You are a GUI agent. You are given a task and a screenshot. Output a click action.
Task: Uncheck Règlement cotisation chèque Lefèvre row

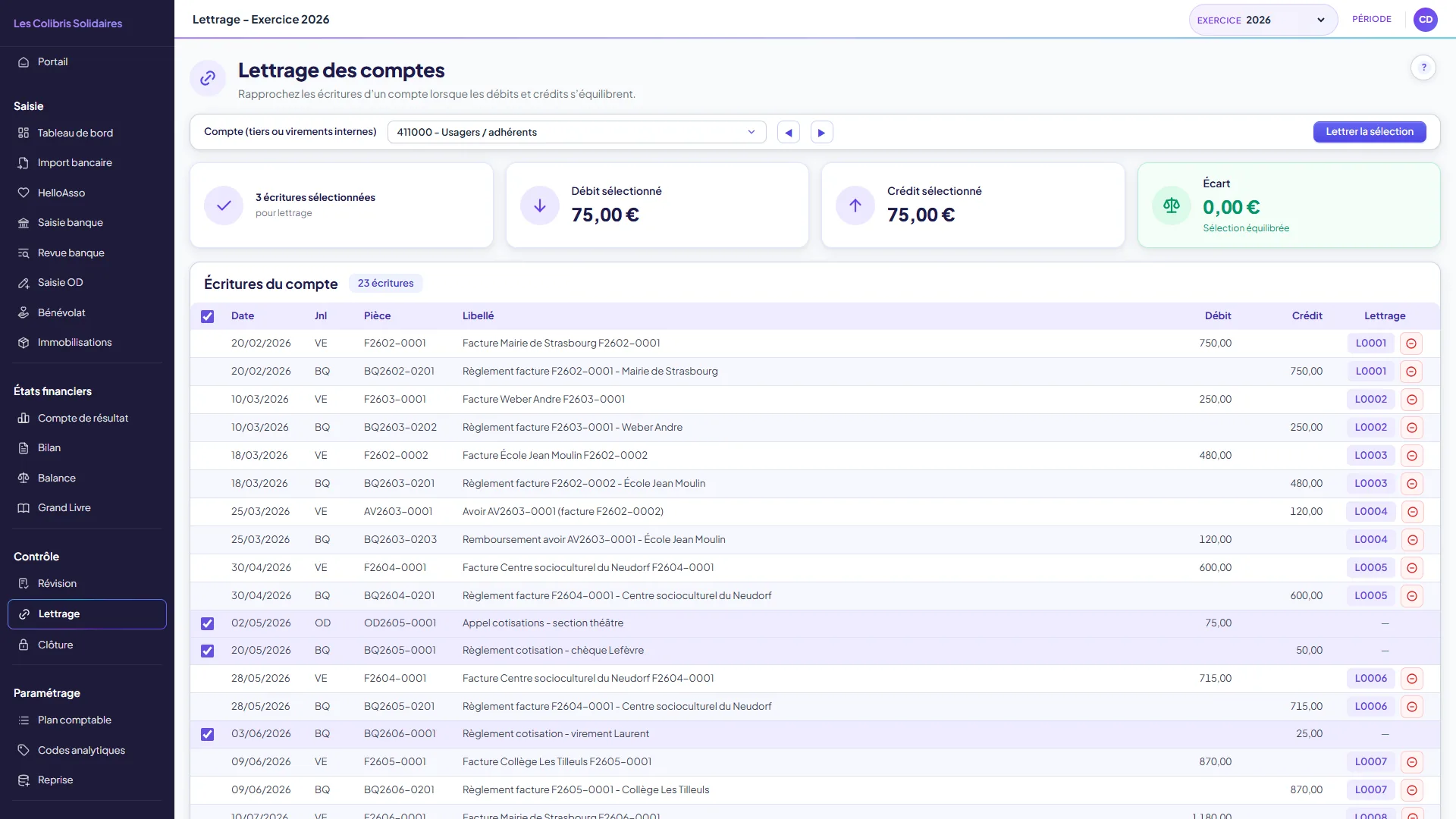click(207, 651)
